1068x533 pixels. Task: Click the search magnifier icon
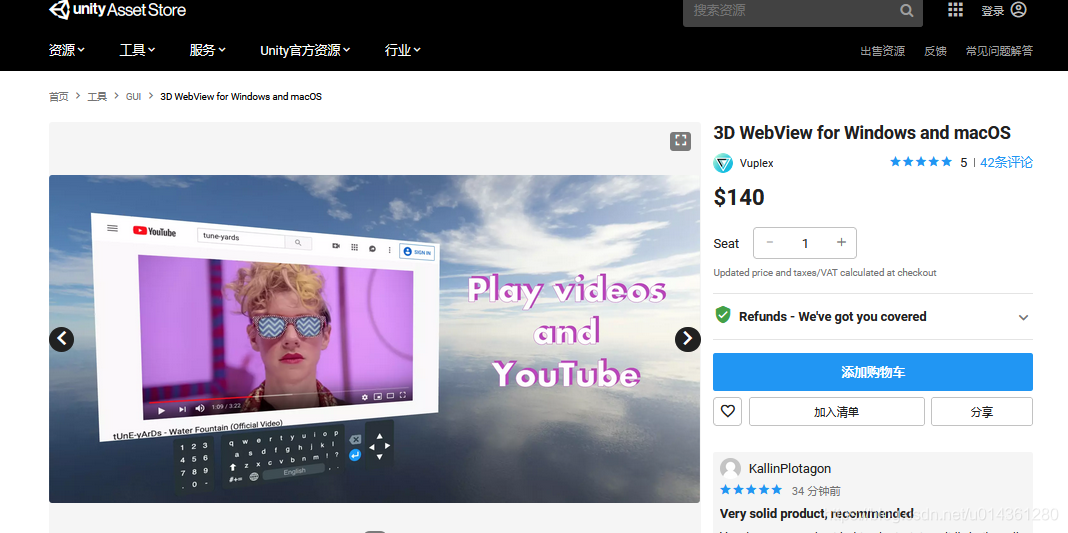click(907, 10)
